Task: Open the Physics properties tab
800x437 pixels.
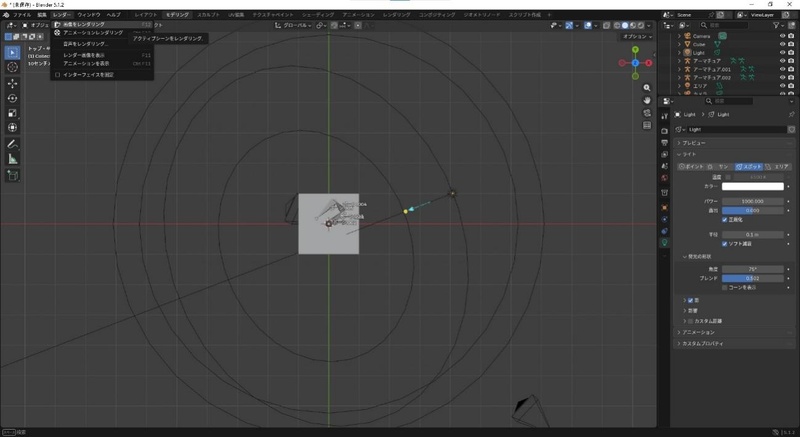Action: [664, 219]
